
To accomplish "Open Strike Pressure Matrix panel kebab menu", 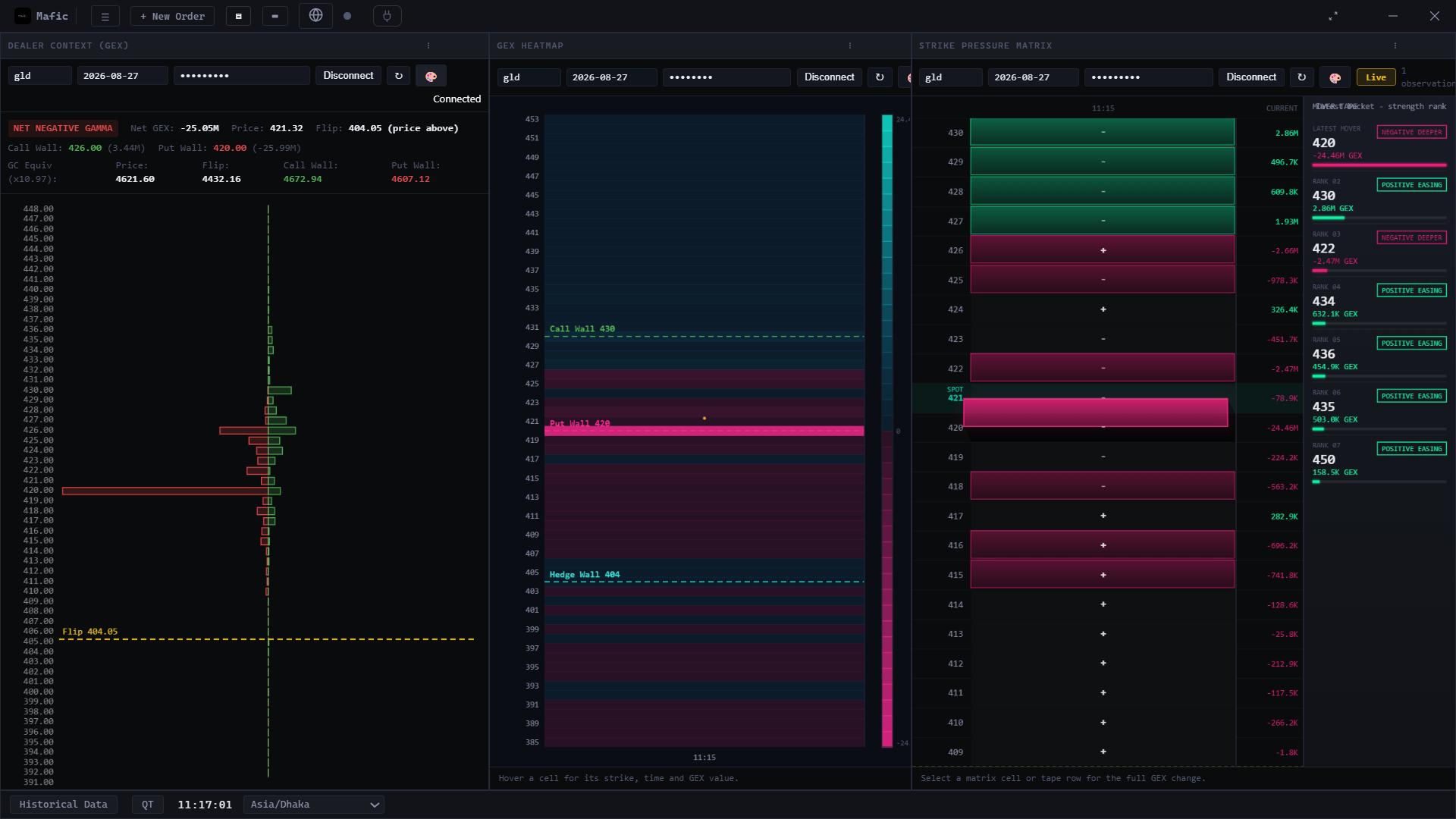I will tap(1395, 45).
